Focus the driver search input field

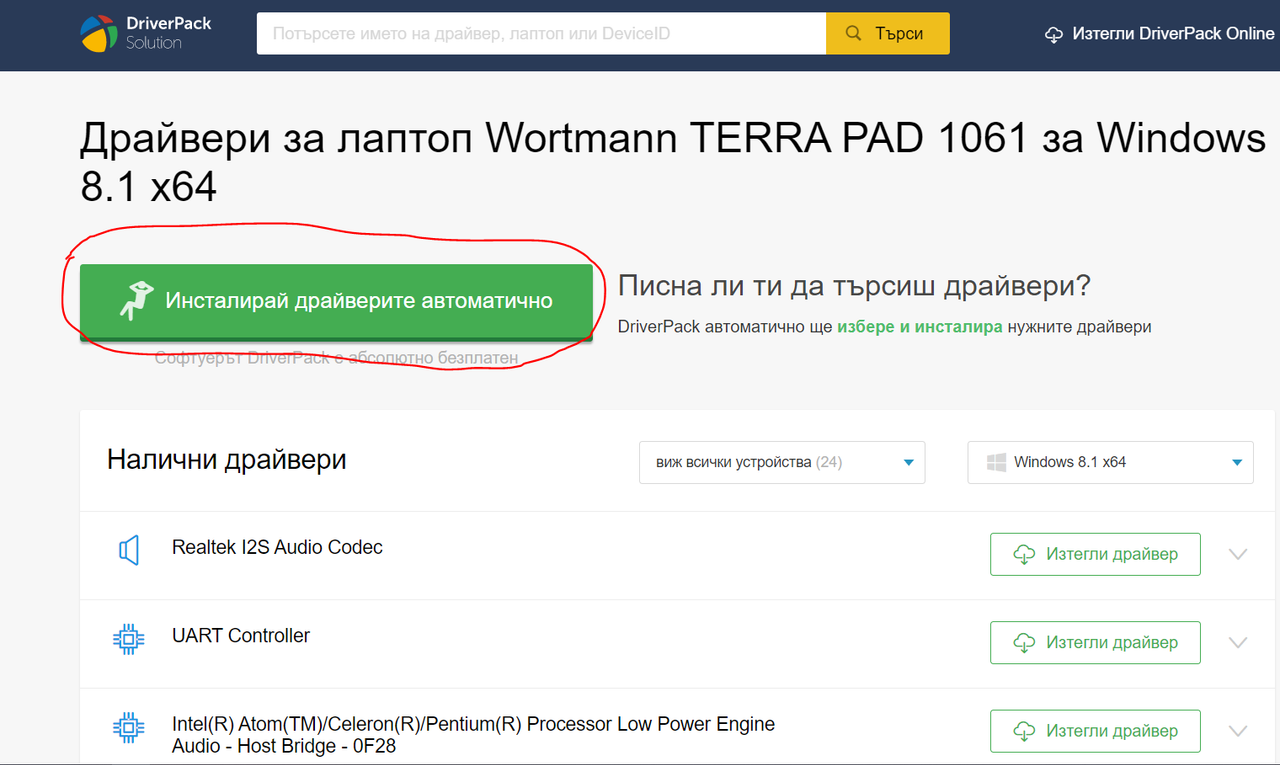click(541, 34)
